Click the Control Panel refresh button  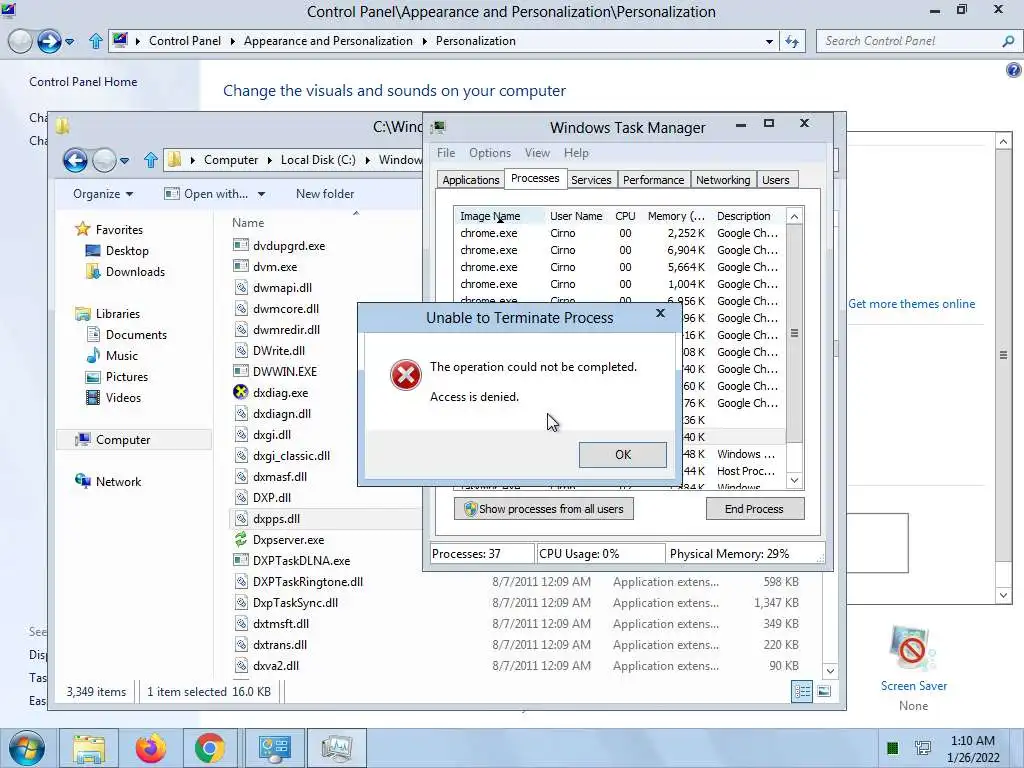tap(792, 41)
